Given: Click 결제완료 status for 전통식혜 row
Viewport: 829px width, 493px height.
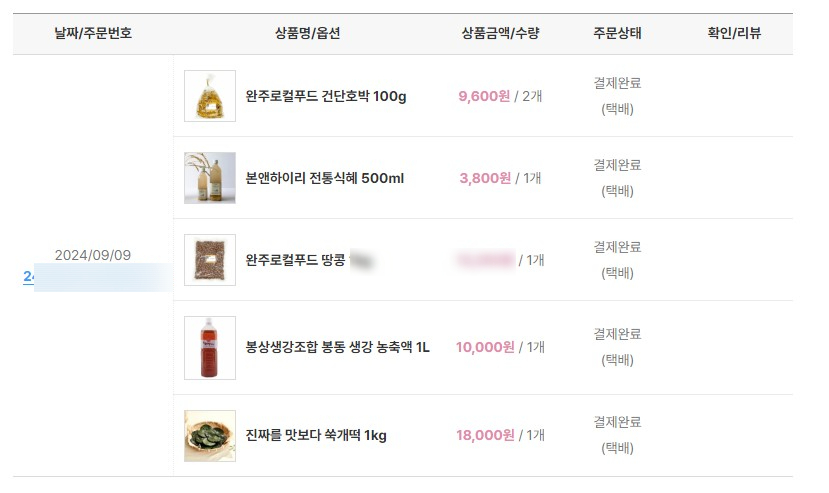Looking at the screenshot, I should (x=617, y=165).
